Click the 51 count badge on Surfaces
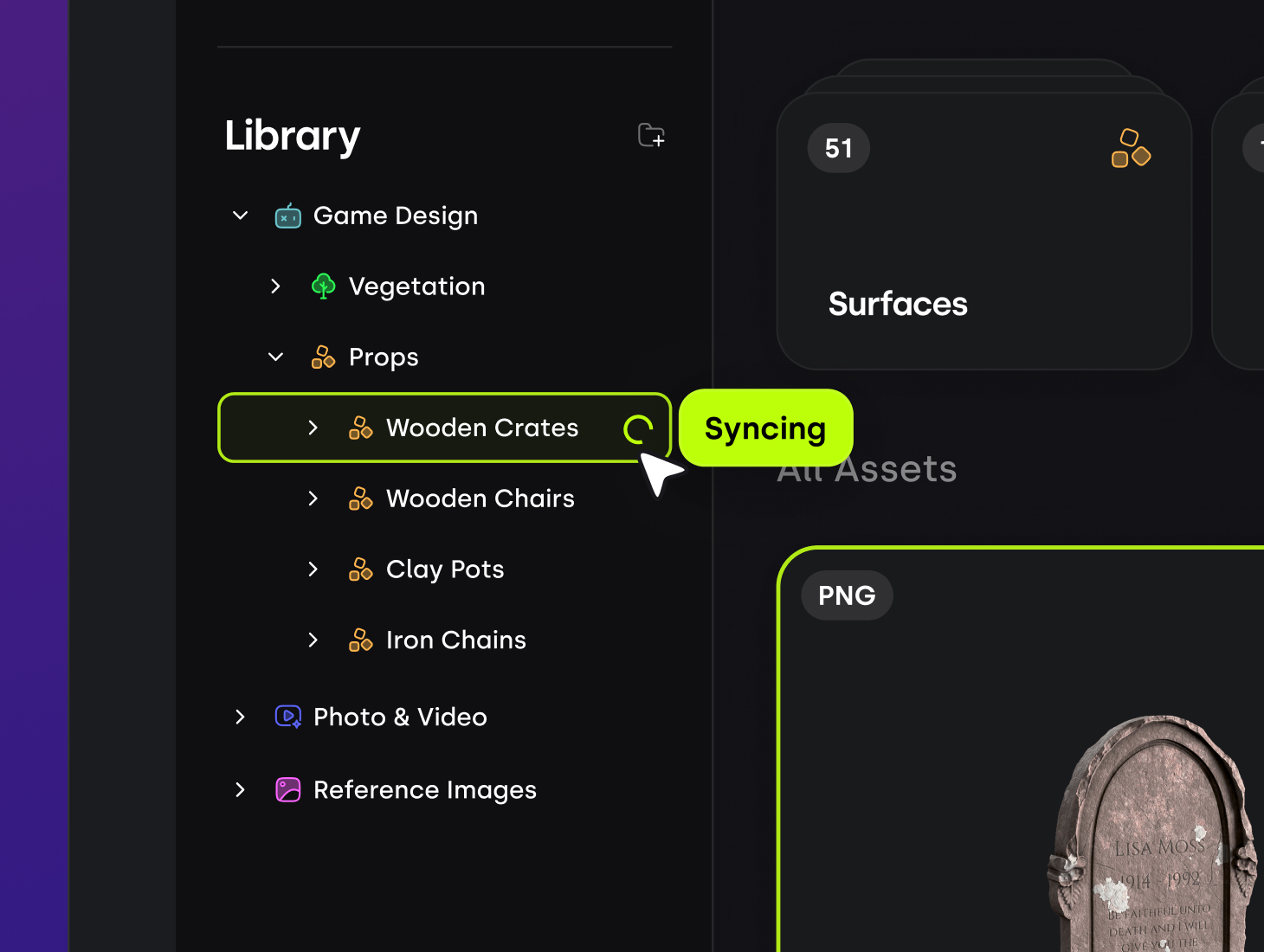The image size is (1264, 952). [x=837, y=148]
